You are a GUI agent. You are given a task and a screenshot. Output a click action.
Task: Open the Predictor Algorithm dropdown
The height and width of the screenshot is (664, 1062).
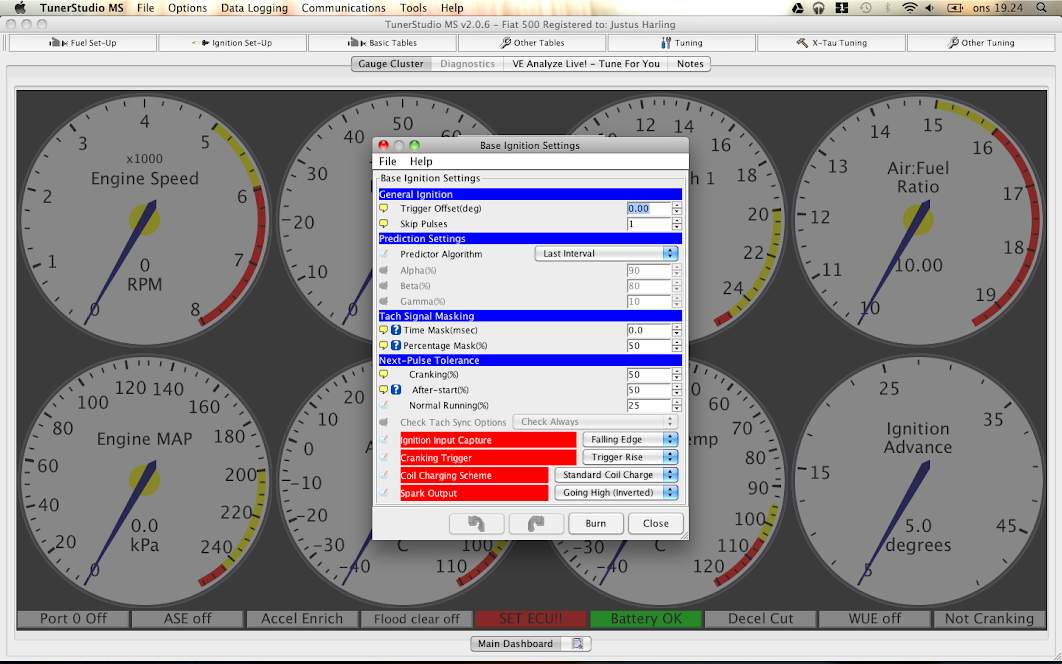coord(606,253)
